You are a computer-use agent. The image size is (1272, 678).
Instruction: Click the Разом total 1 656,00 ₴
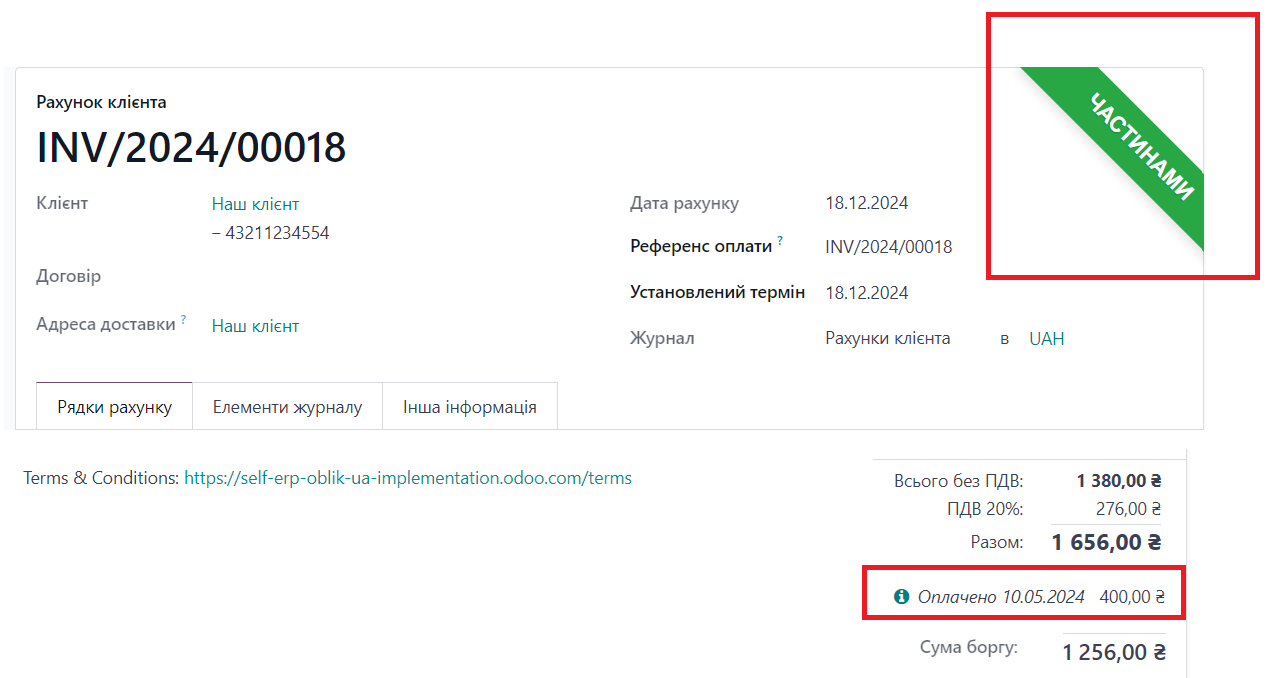click(x=1106, y=543)
